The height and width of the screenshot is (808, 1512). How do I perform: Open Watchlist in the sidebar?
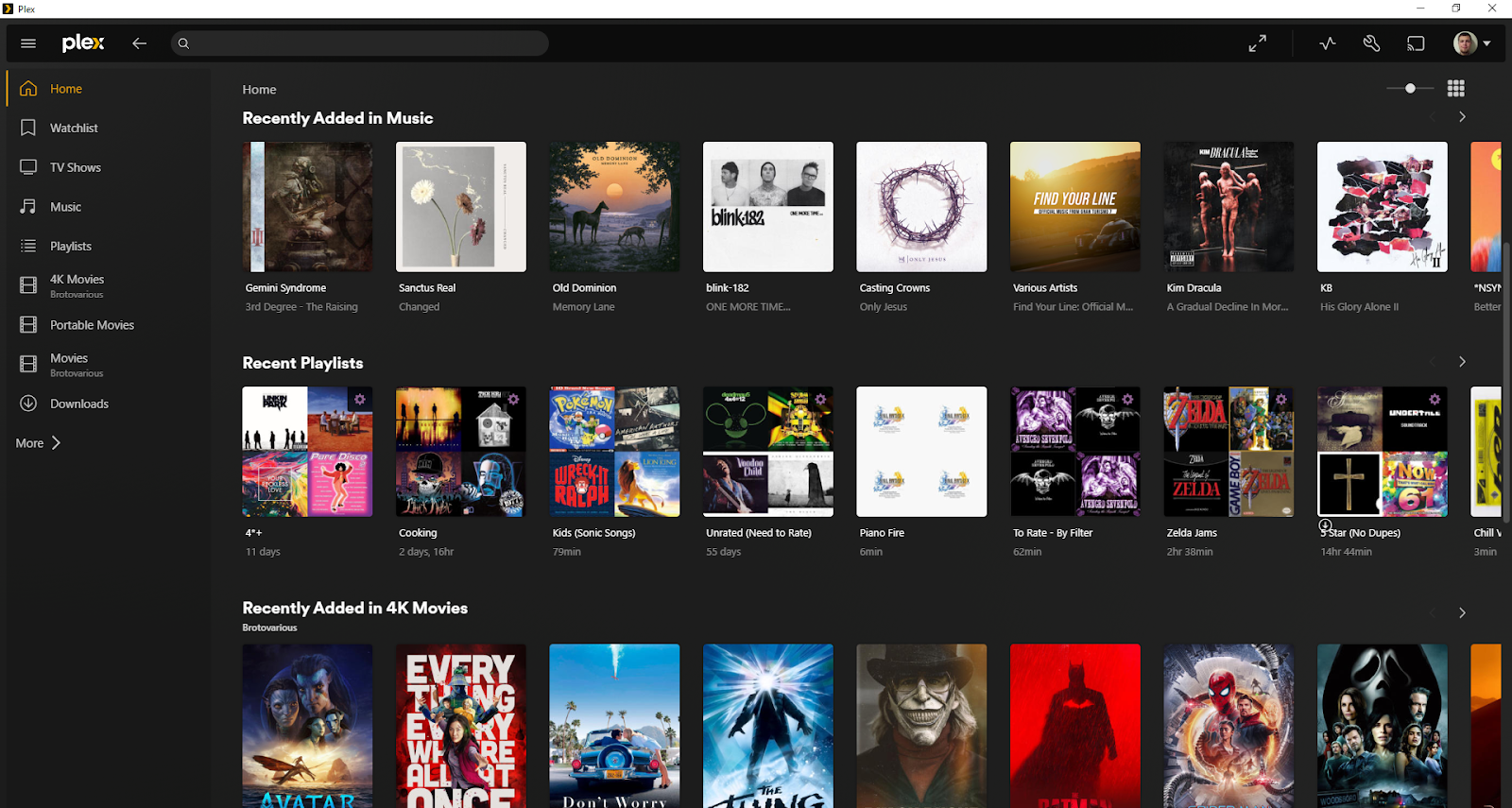[x=108, y=128]
